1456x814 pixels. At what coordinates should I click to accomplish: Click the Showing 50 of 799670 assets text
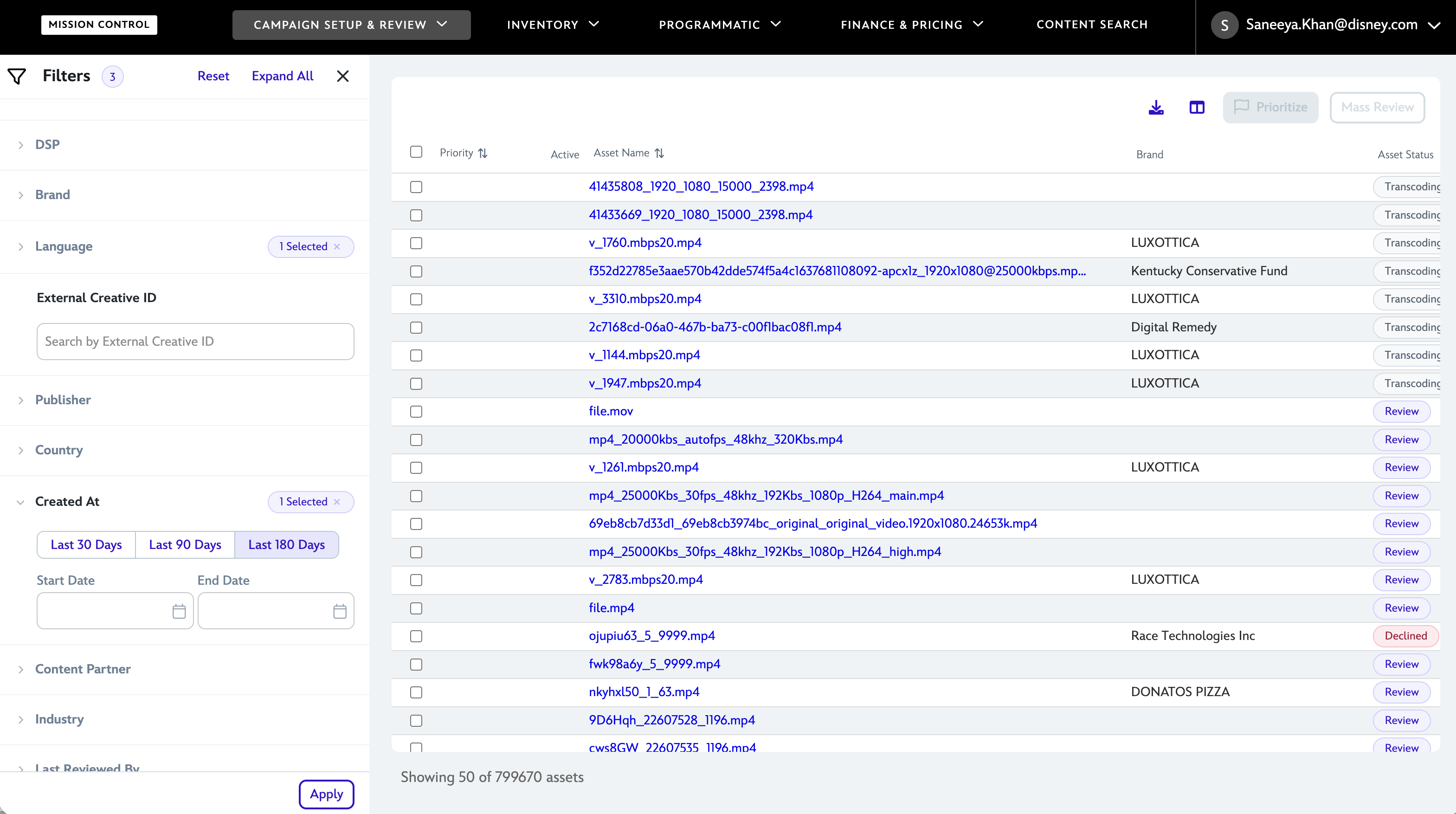tap(492, 777)
